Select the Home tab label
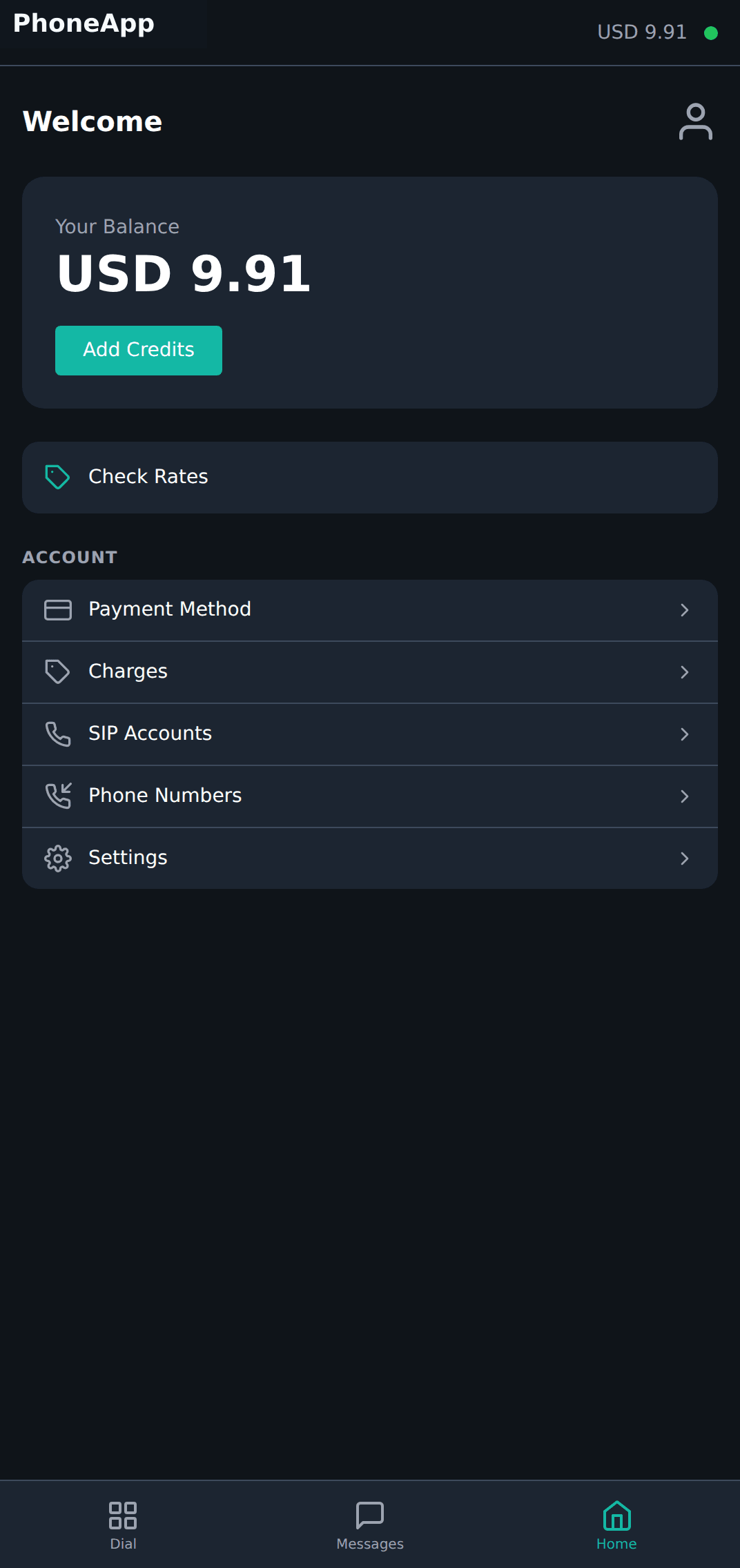This screenshot has height=1568, width=740. [616, 1544]
